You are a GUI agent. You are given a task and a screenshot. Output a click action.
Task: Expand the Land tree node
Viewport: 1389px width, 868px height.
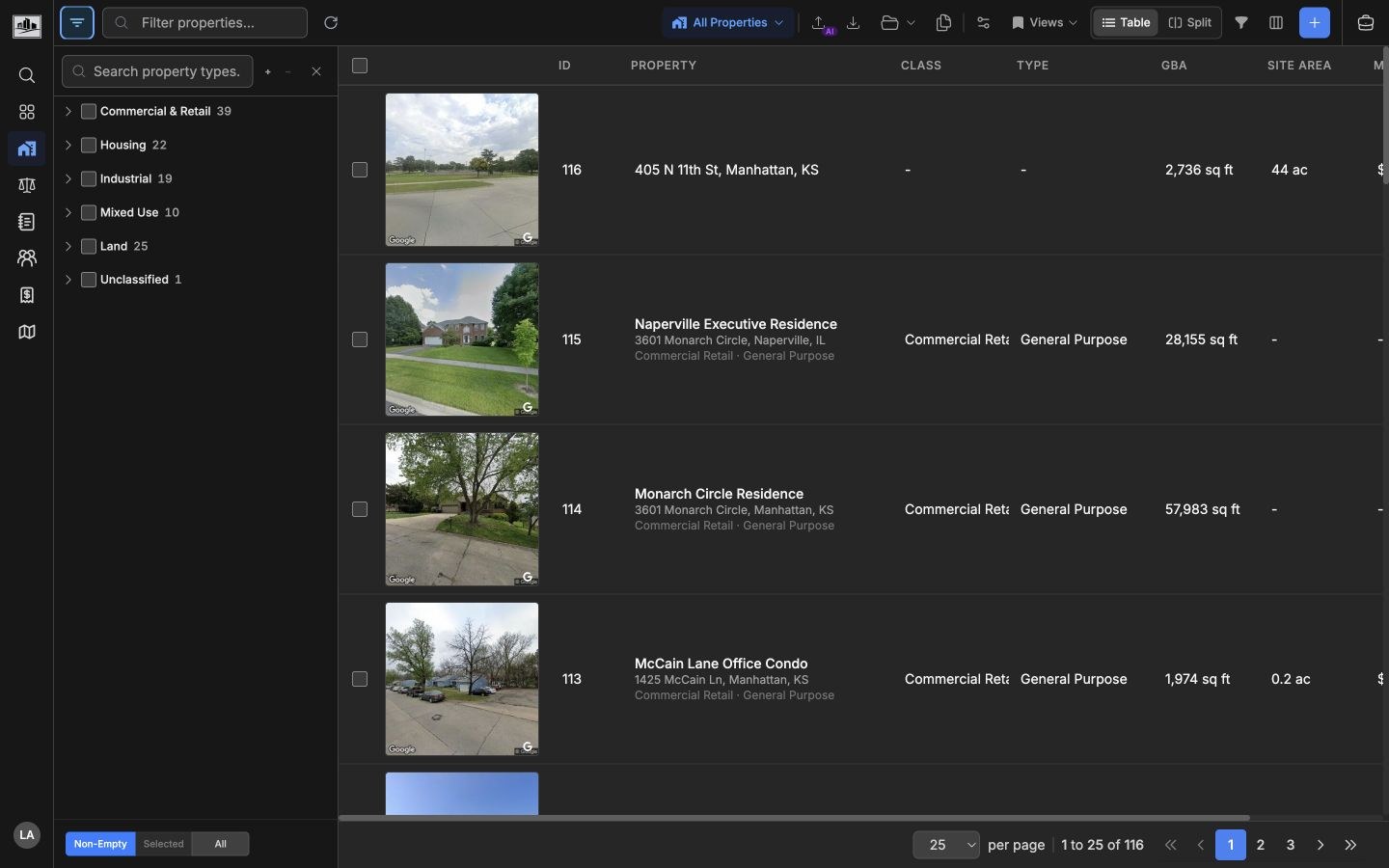(68, 246)
